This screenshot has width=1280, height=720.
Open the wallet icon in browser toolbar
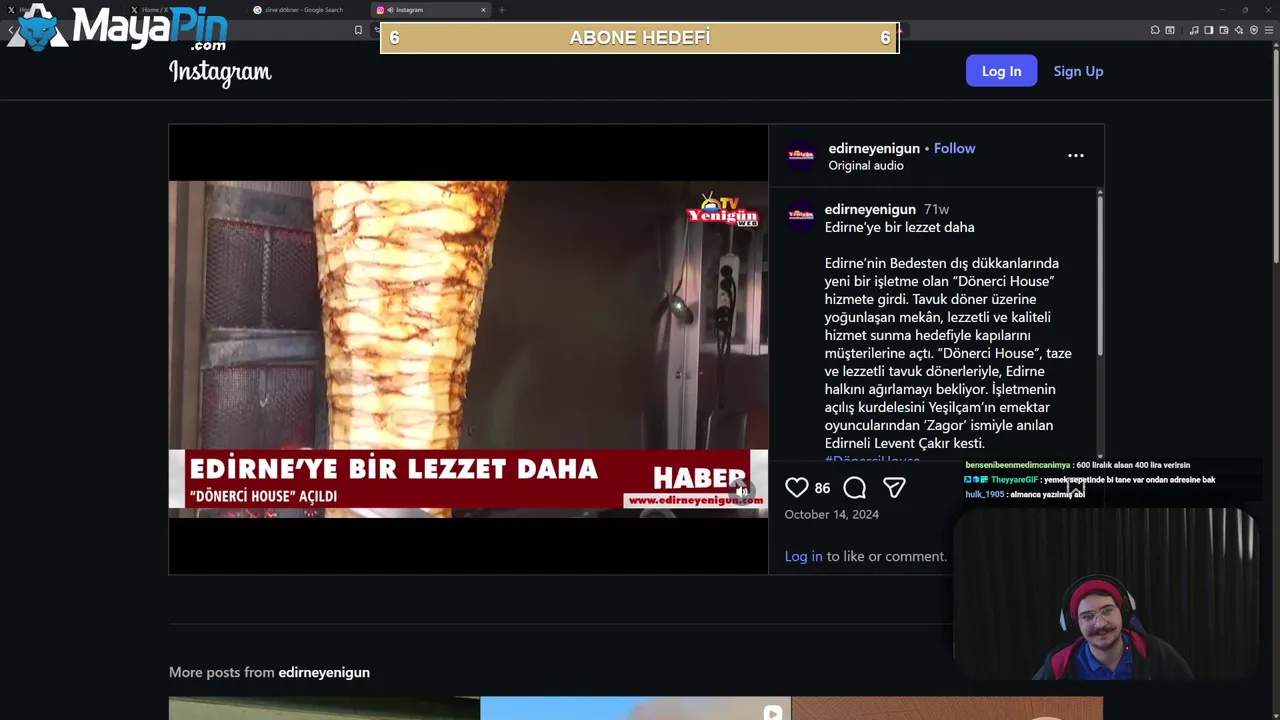click(x=1224, y=30)
